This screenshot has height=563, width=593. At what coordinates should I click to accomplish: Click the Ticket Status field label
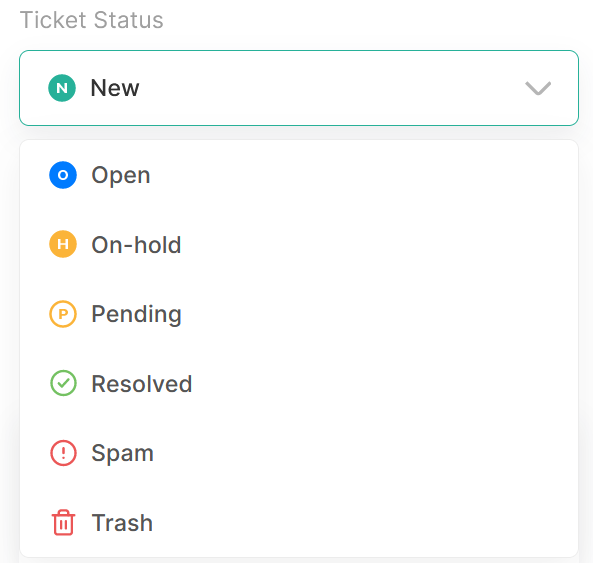point(92,20)
